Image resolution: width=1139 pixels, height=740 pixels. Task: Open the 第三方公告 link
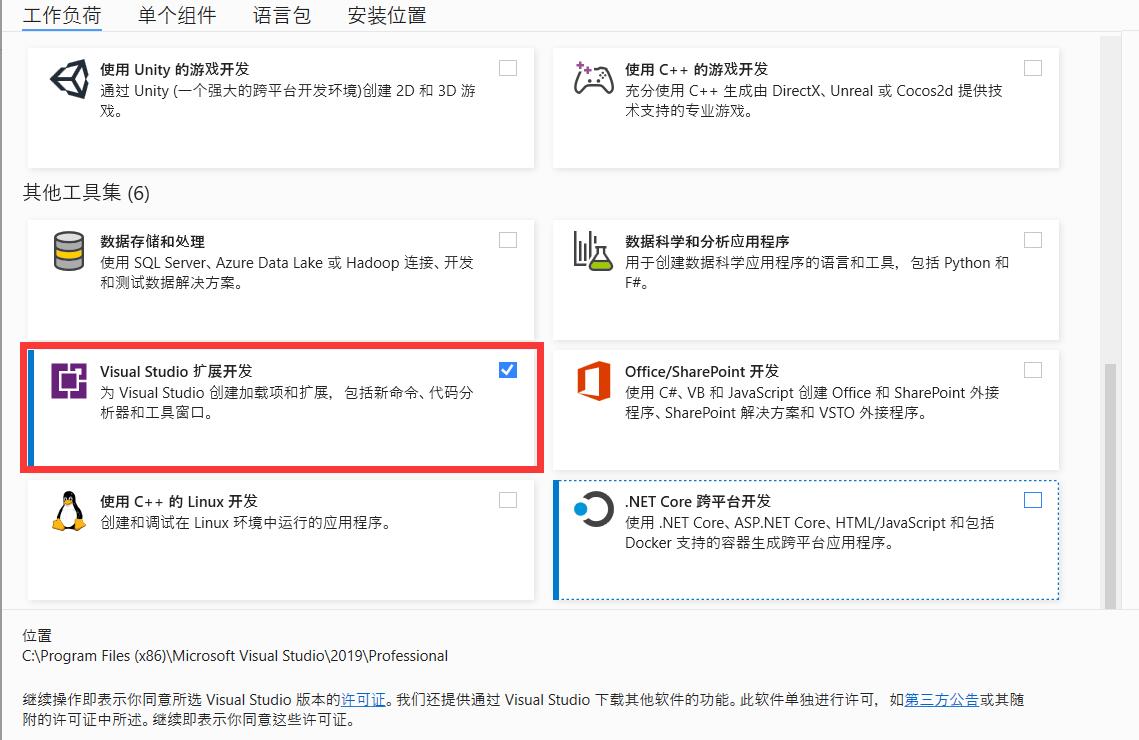click(x=941, y=700)
